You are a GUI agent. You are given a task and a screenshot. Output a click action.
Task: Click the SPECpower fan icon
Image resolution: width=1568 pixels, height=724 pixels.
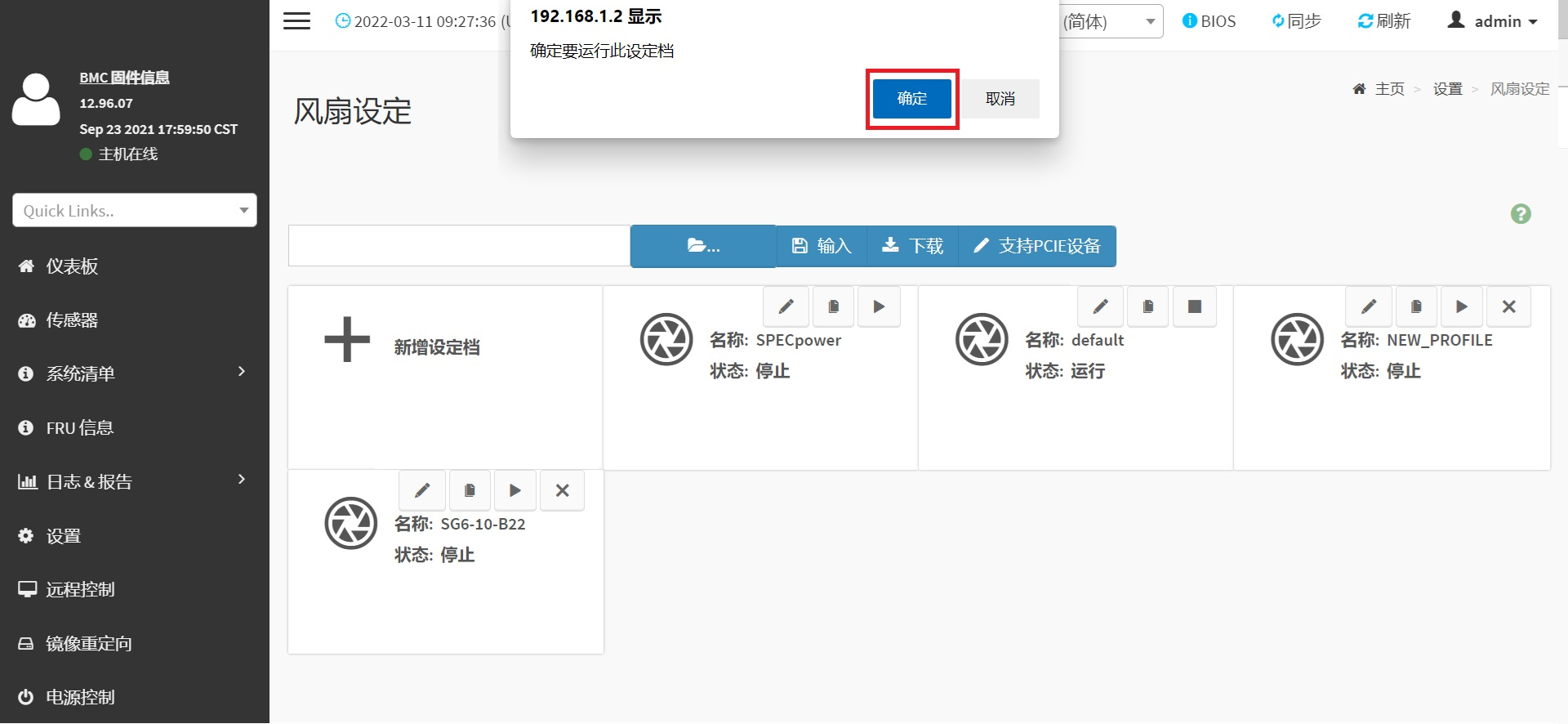[666, 339]
